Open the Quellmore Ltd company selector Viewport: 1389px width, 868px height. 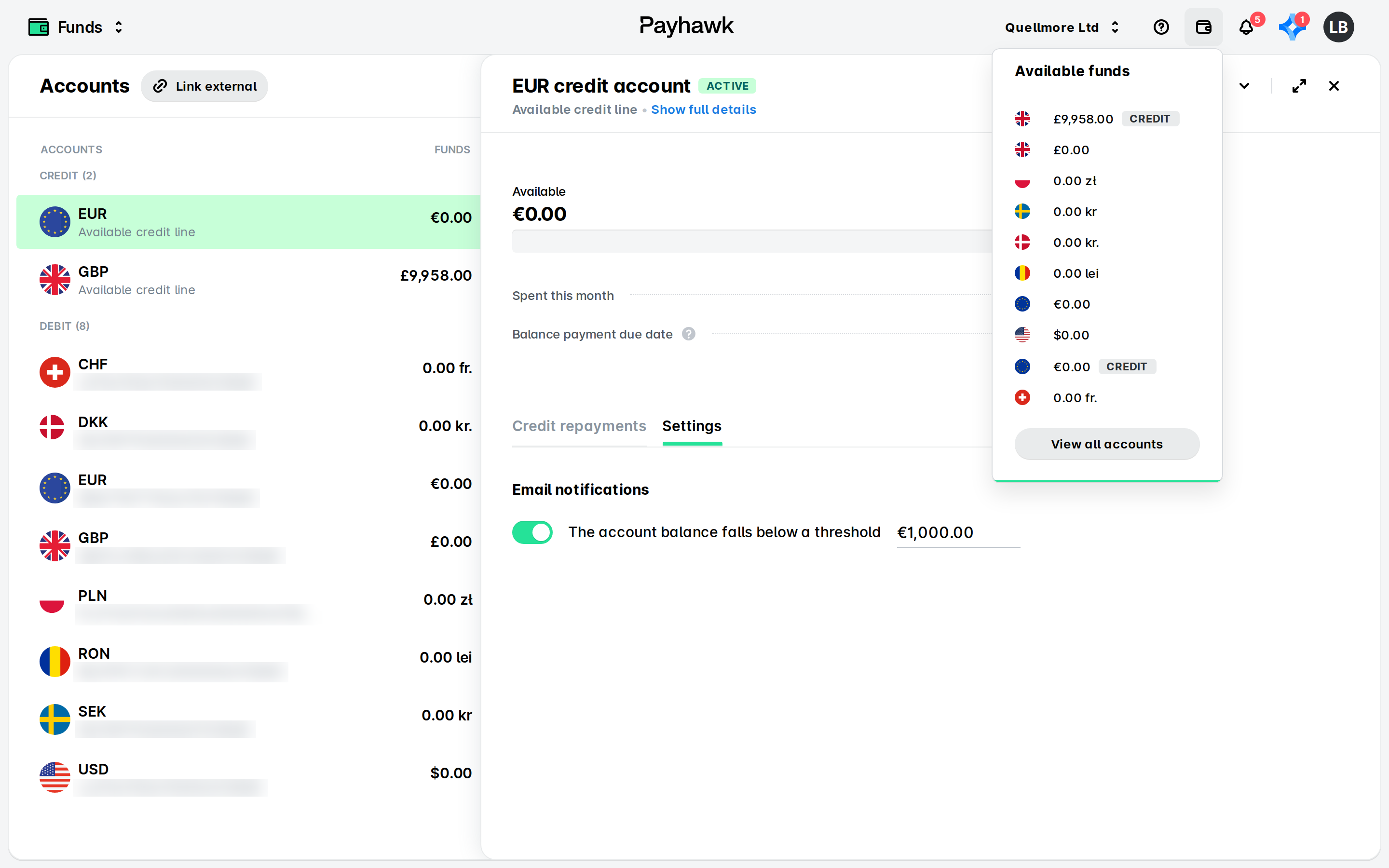click(1062, 27)
